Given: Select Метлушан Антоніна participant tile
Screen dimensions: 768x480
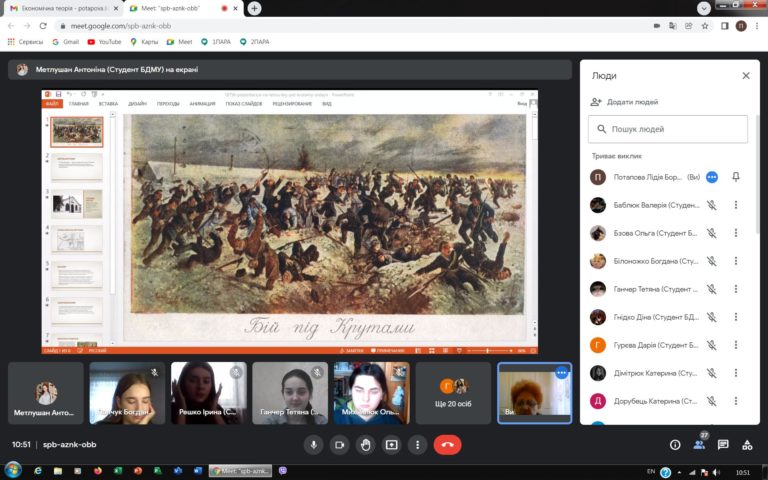Looking at the screenshot, I should [x=46, y=393].
